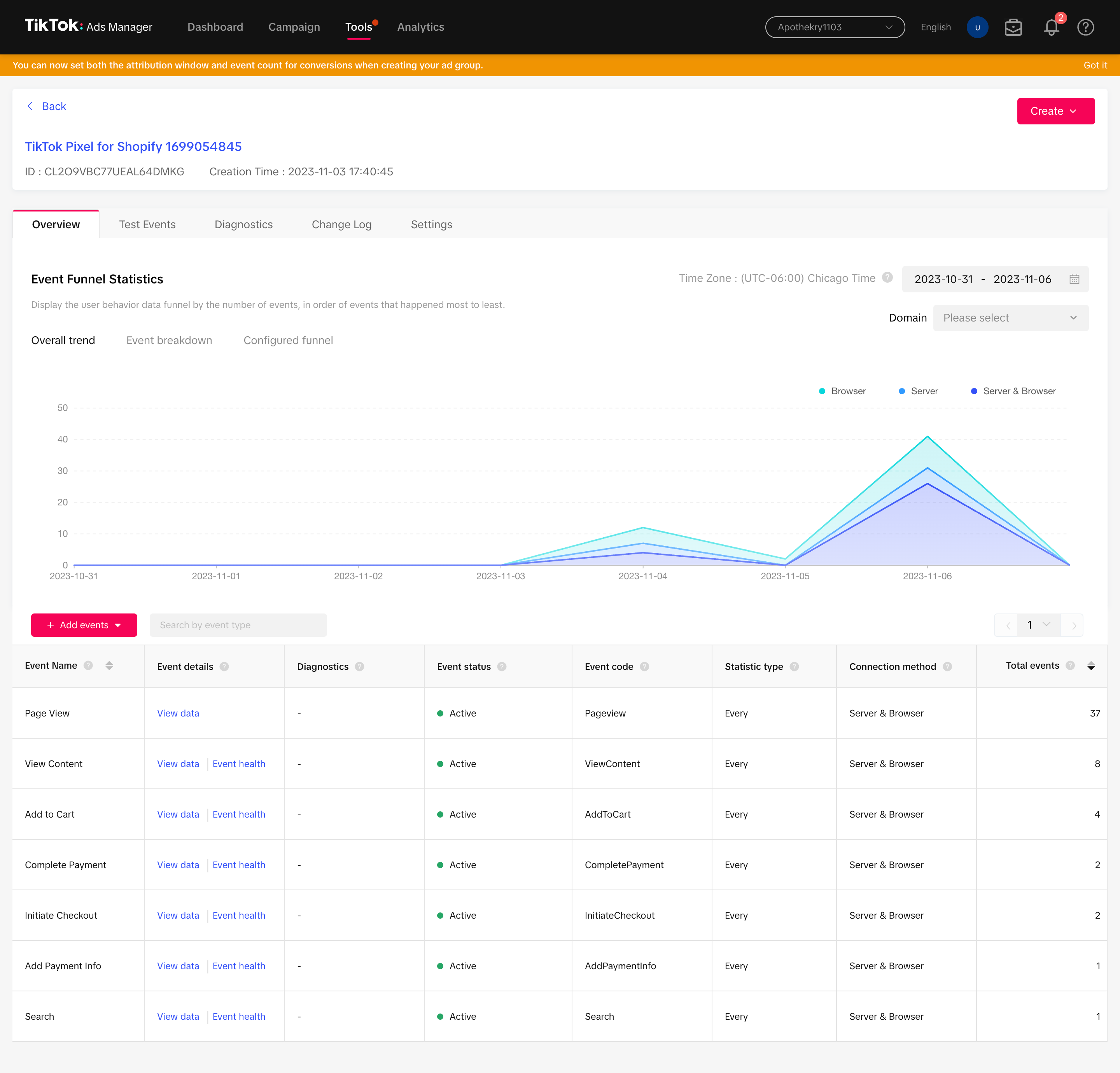The image size is (1120, 1073).
Task: Open the Apothekry1103 account dropdown
Action: (x=835, y=27)
